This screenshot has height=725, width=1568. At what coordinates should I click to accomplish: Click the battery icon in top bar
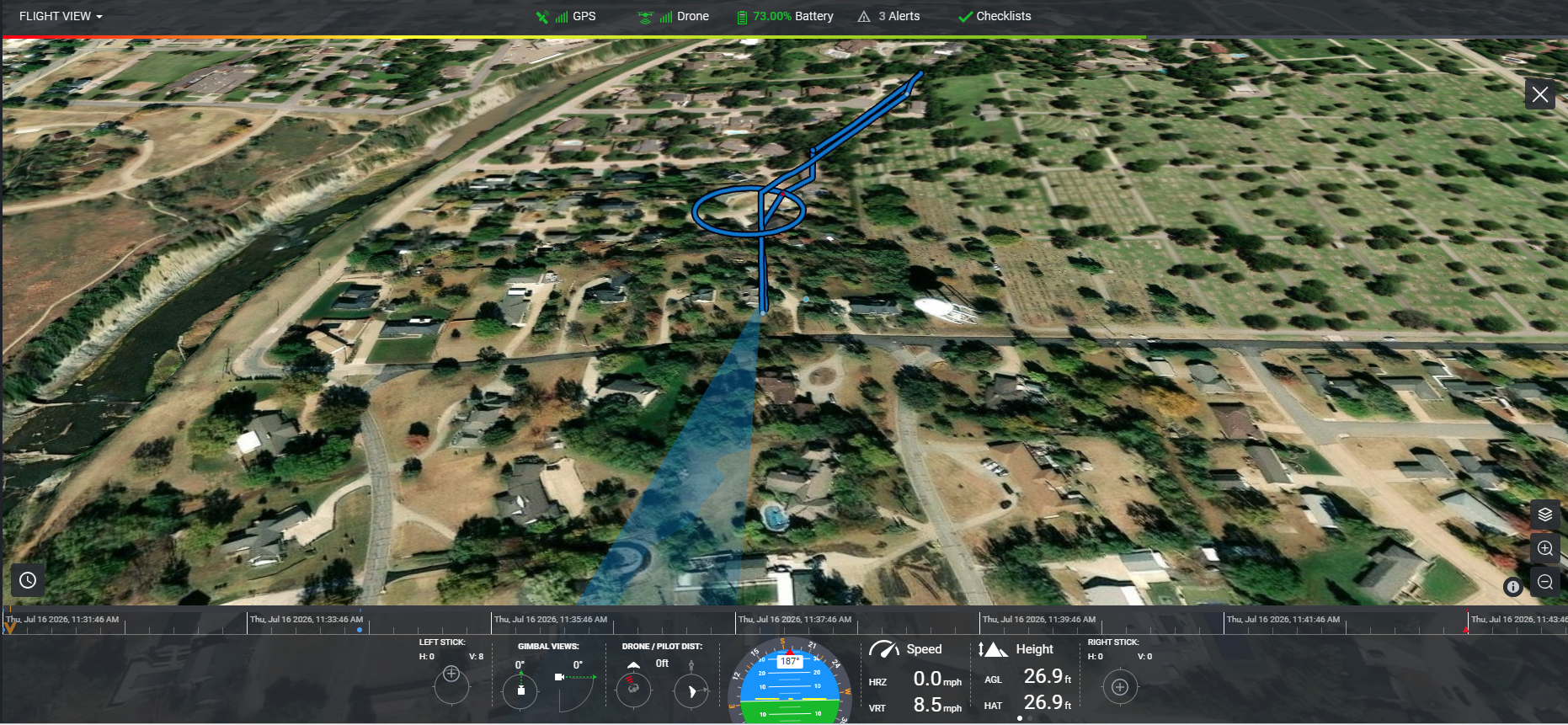pos(742,17)
